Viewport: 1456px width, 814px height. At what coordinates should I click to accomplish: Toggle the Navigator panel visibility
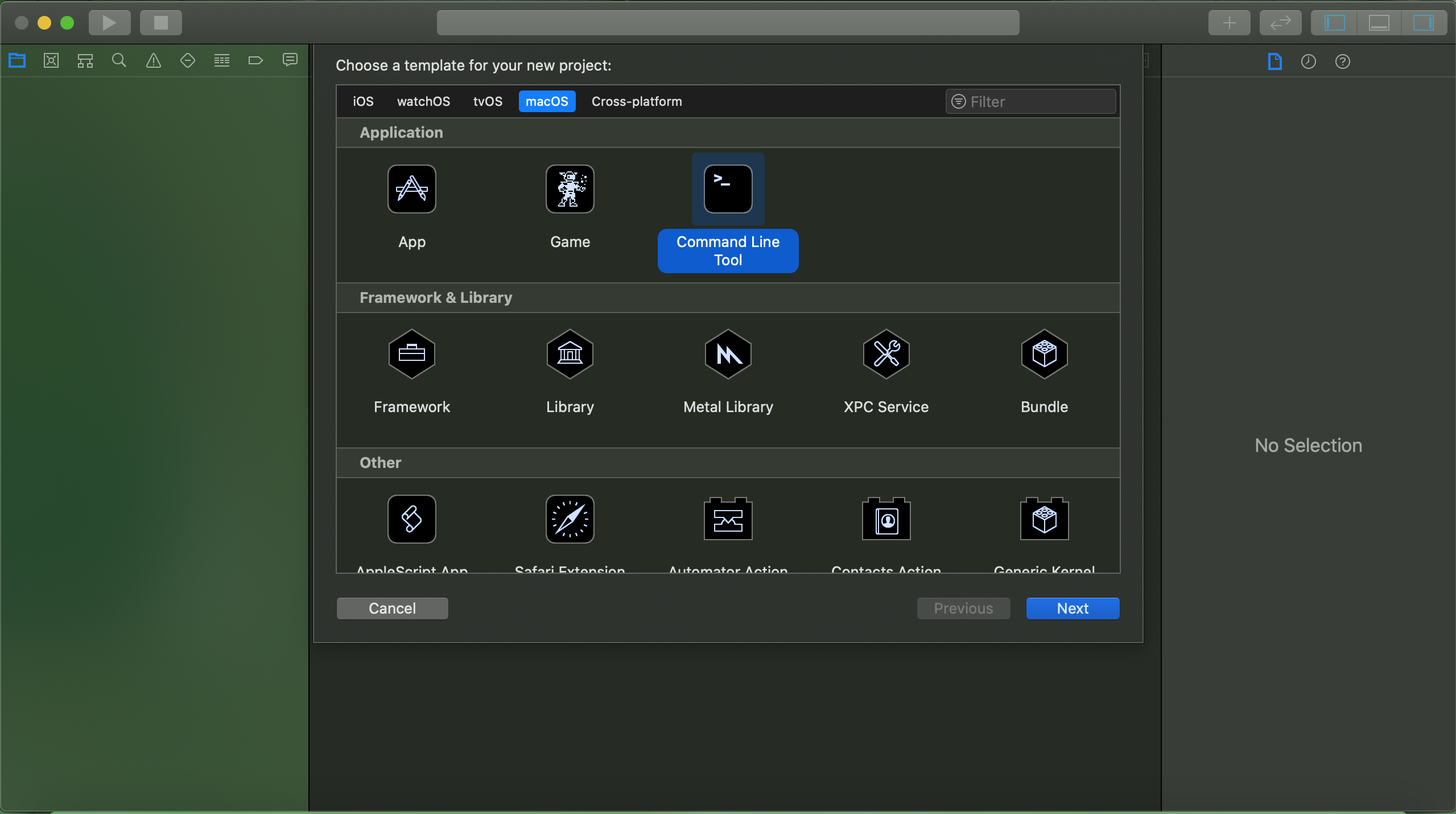point(1334,23)
